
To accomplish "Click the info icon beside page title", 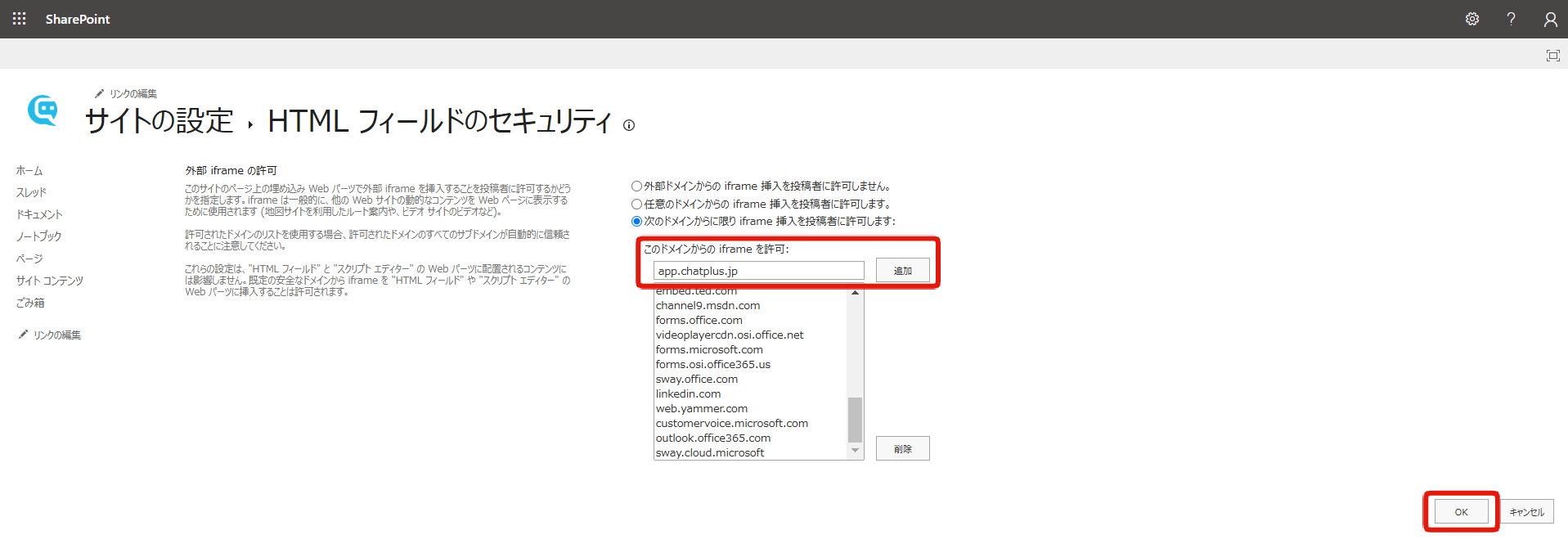I will 629,125.
